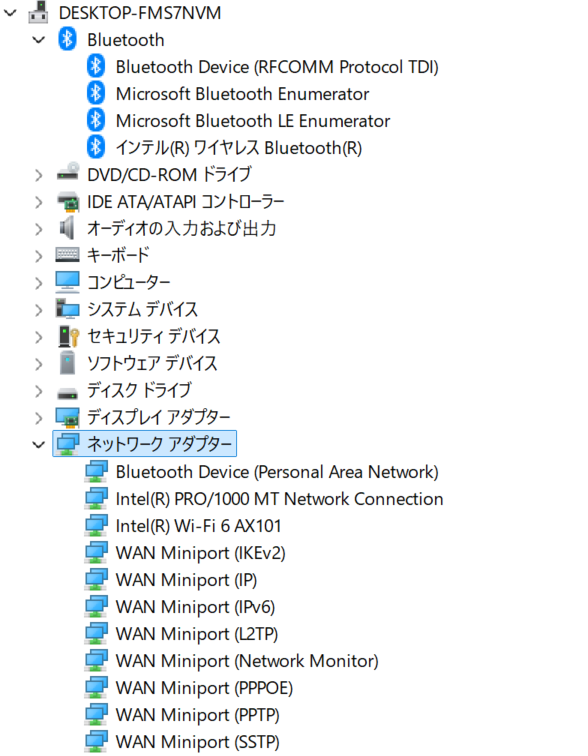Expand the DVD/CD-ROM ドライブ category

coord(39,175)
